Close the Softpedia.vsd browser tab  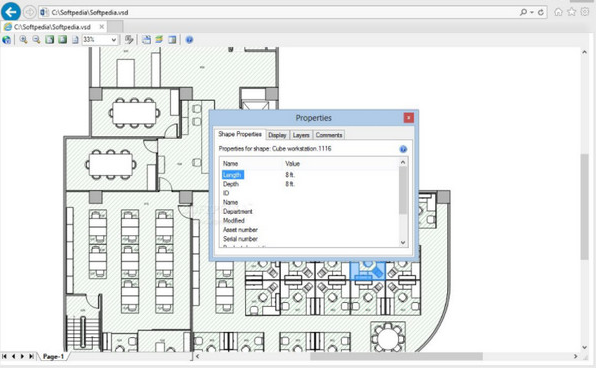click(x=101, y=27)
